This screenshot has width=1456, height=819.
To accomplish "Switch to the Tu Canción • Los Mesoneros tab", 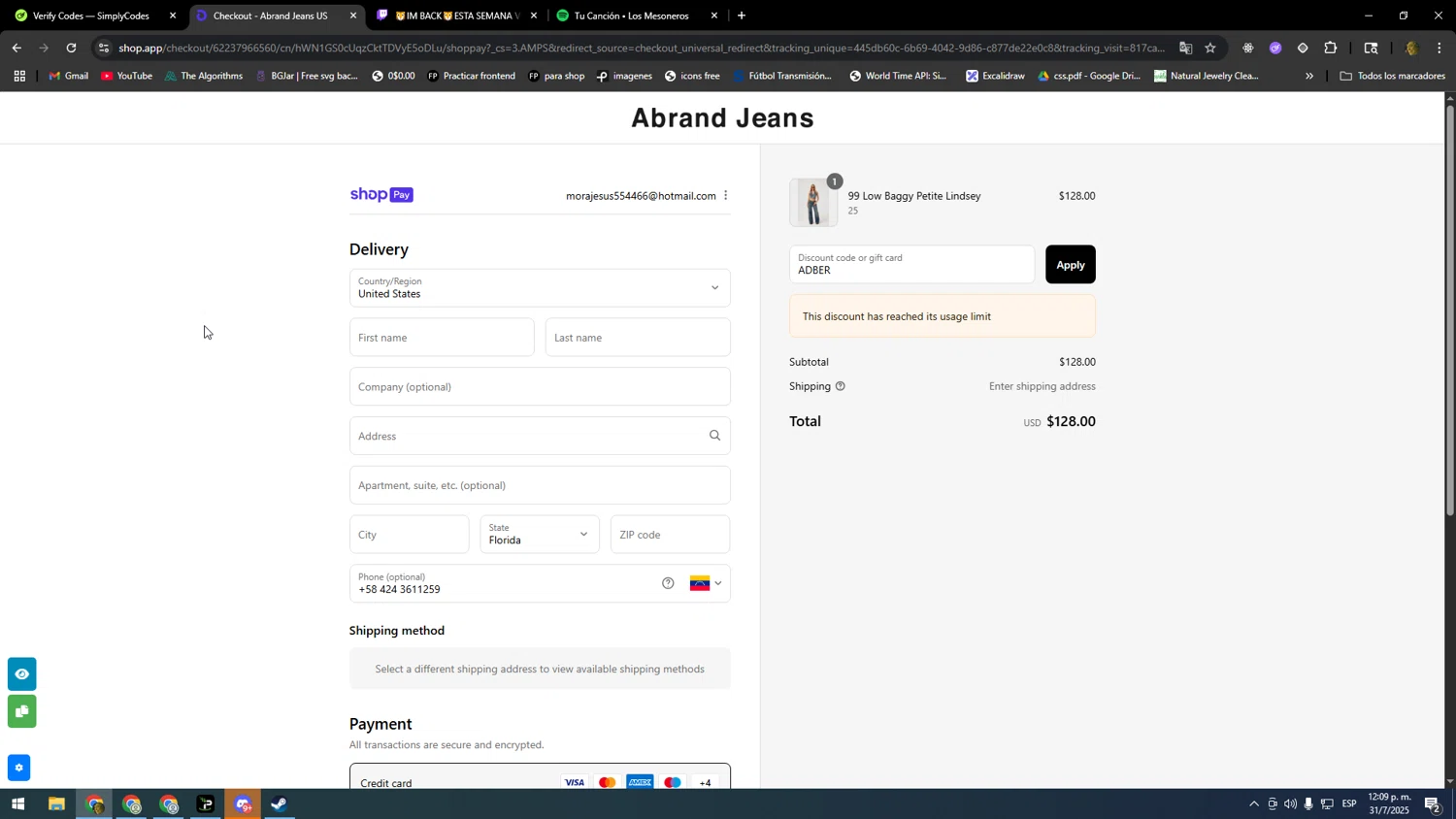I will (631, 16).
